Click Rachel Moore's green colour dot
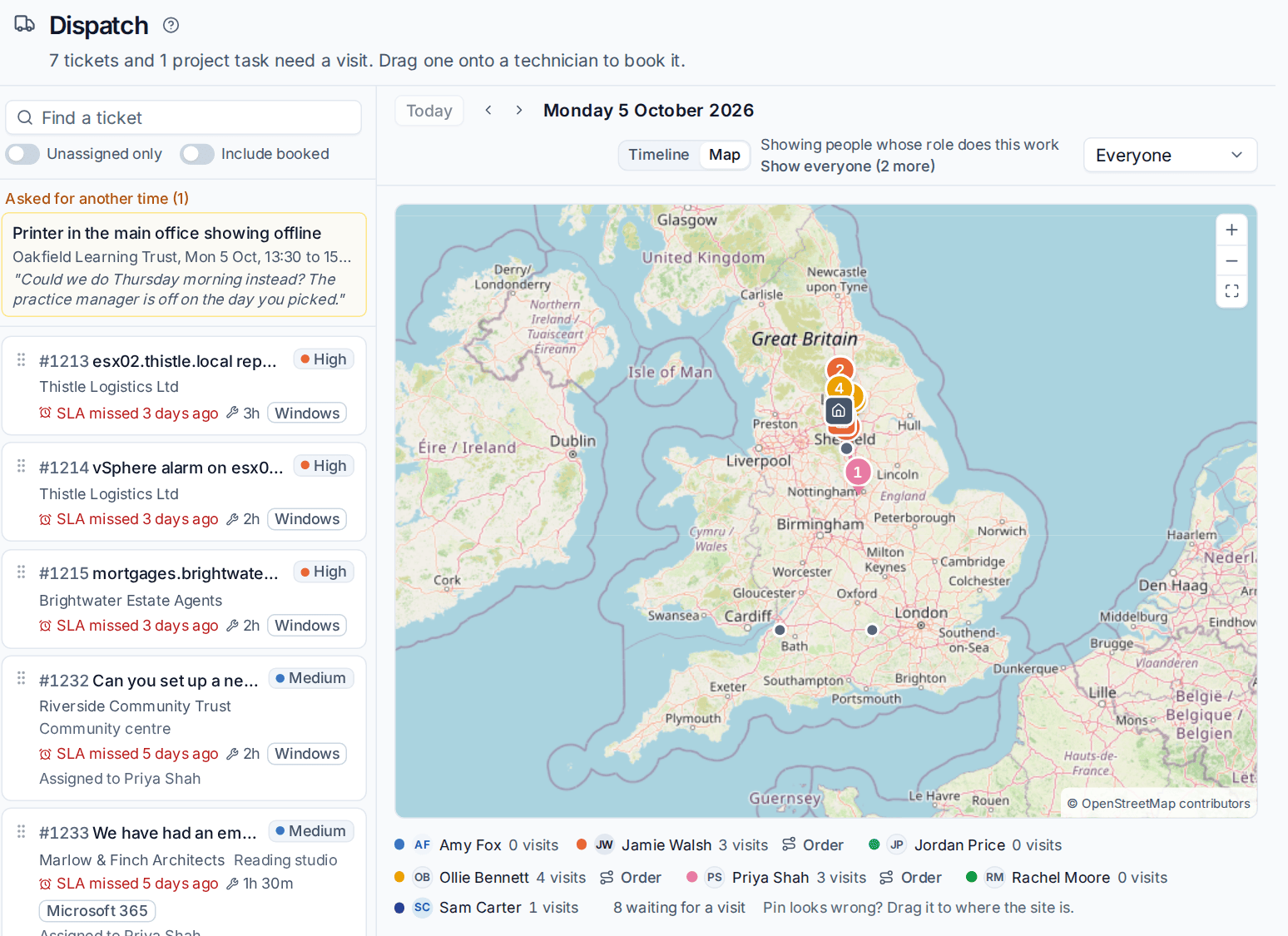1288x936 pixels. pos(971,877)
